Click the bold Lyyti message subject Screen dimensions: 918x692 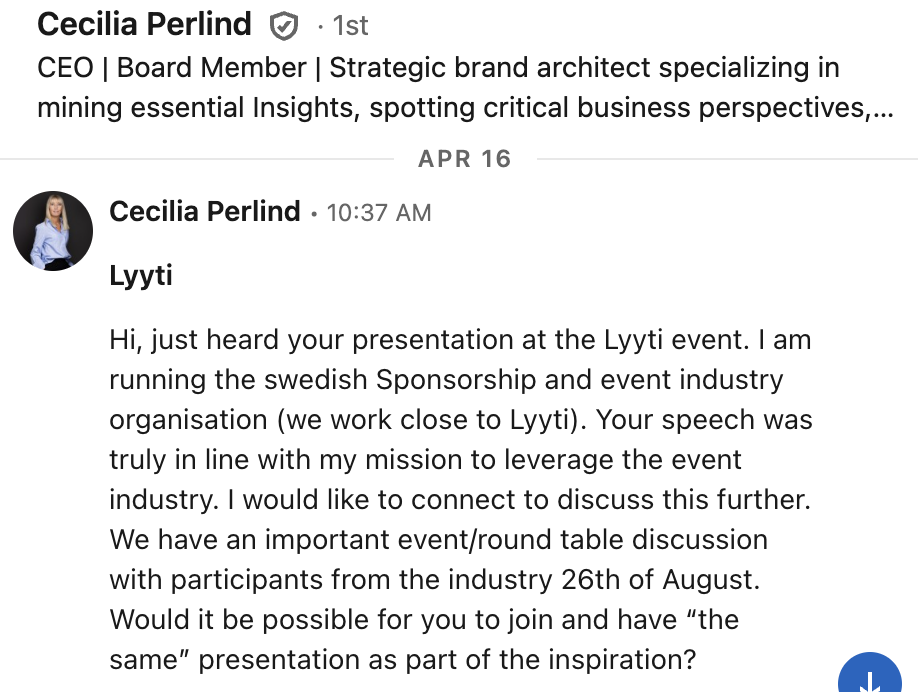coord(141,275)
